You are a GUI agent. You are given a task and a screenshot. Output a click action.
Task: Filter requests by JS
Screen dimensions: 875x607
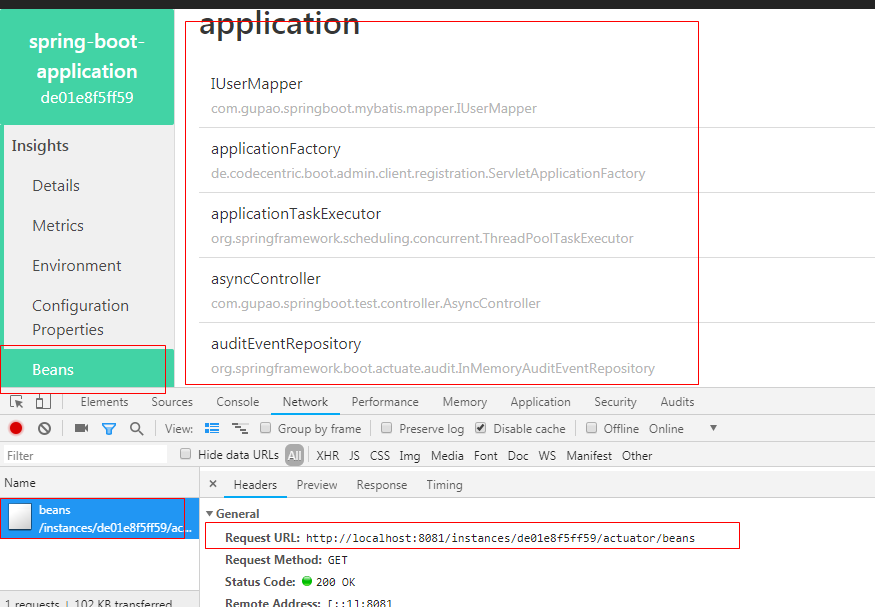tap(354, 456)
